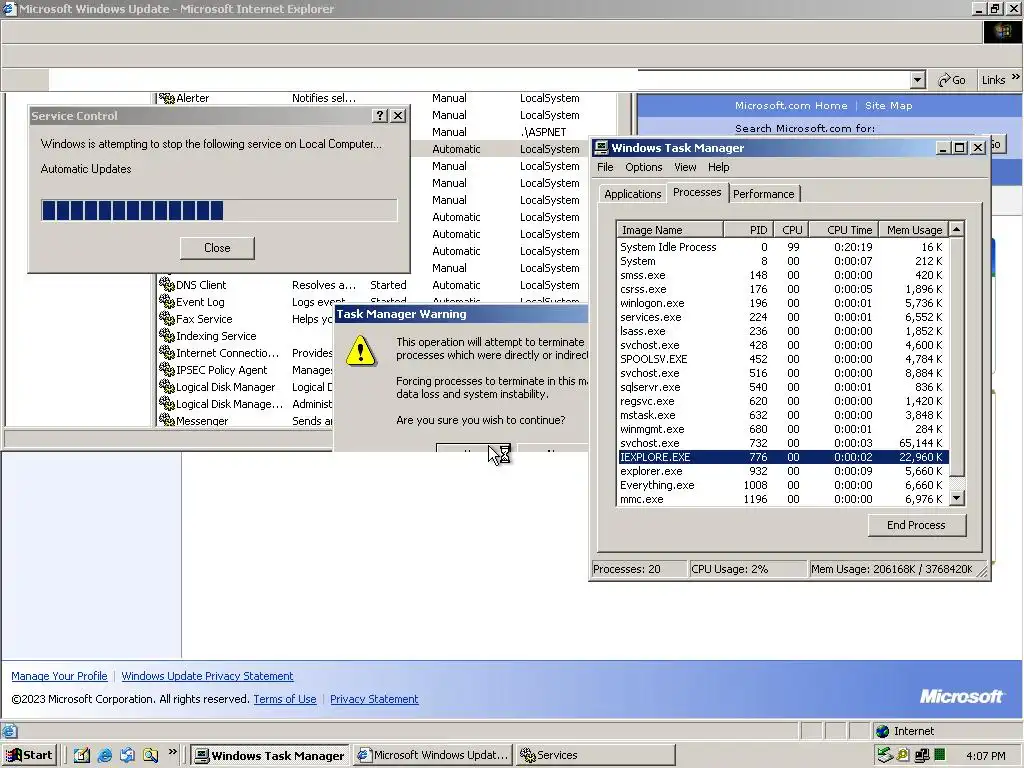Launch Internet Explorer from Quick Launch
The width and height of the screenshot is (1024, 768).
pyautogui.click(x=104, y=755)
